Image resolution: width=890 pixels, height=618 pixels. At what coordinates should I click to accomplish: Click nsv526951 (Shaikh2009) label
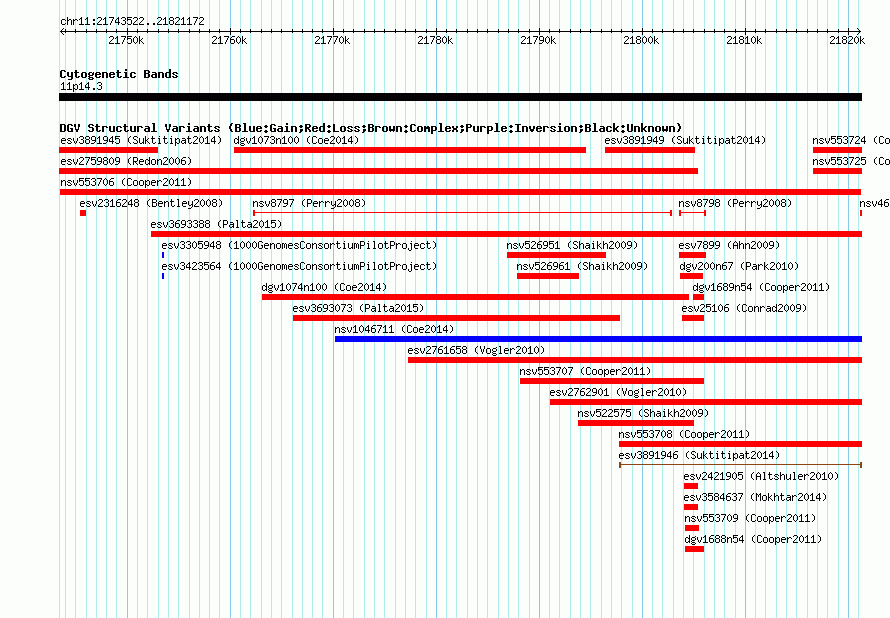pyautogui.click(x=572, y=245)
